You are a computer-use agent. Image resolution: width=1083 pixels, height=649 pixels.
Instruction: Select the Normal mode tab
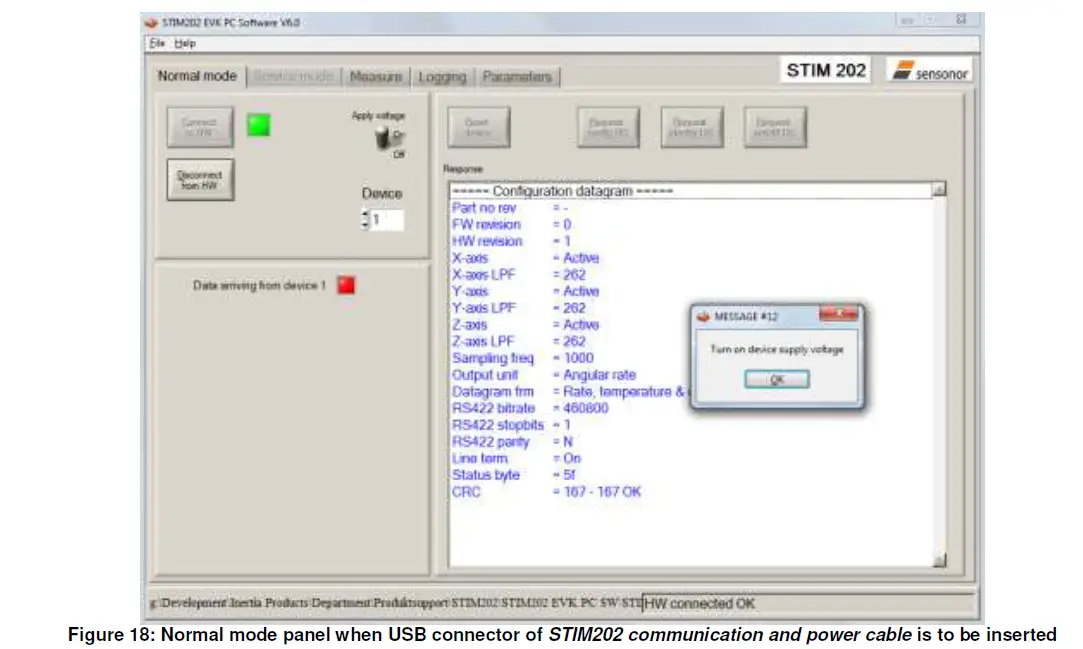tap(196, 76)
